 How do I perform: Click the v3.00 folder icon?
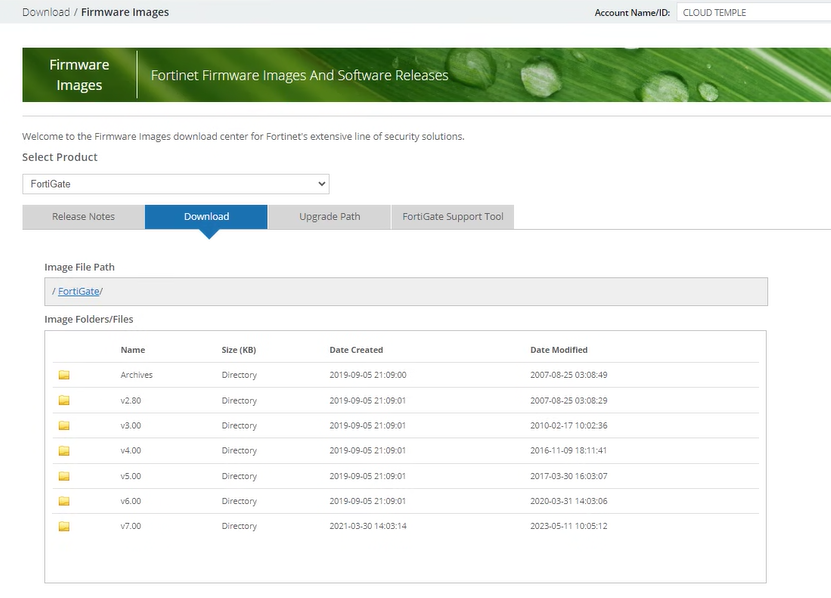[64, 426]
